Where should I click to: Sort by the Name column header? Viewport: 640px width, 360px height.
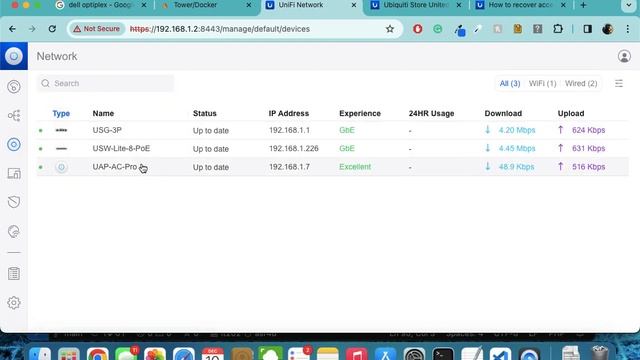pyautogui.click(x=103, y=113)
